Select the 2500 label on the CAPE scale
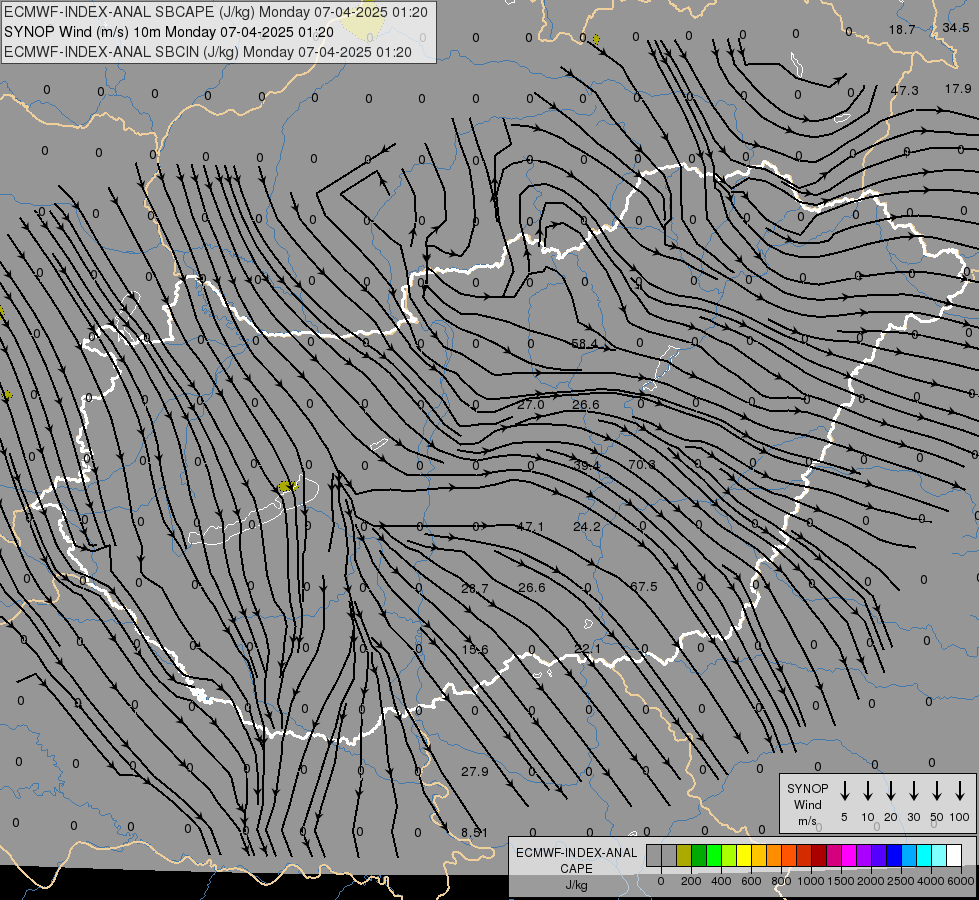This screenshot has height=900, width=979. [x=901, y=881]
